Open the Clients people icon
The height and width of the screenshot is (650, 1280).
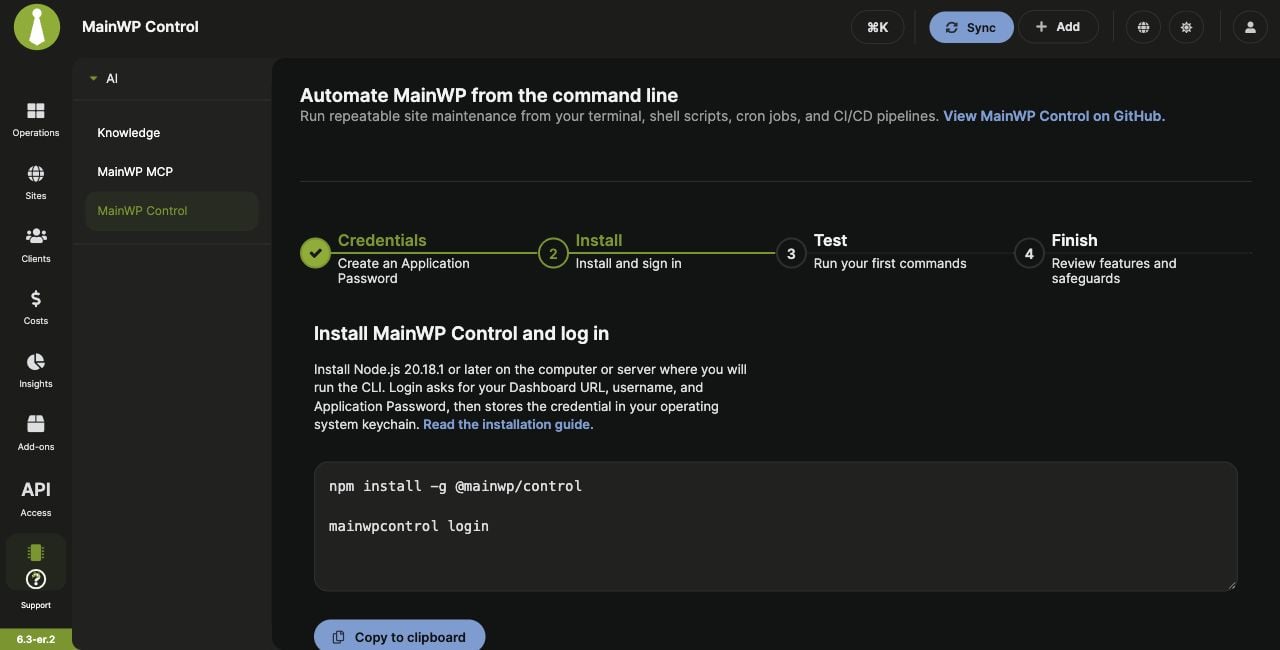click(36, 236)
